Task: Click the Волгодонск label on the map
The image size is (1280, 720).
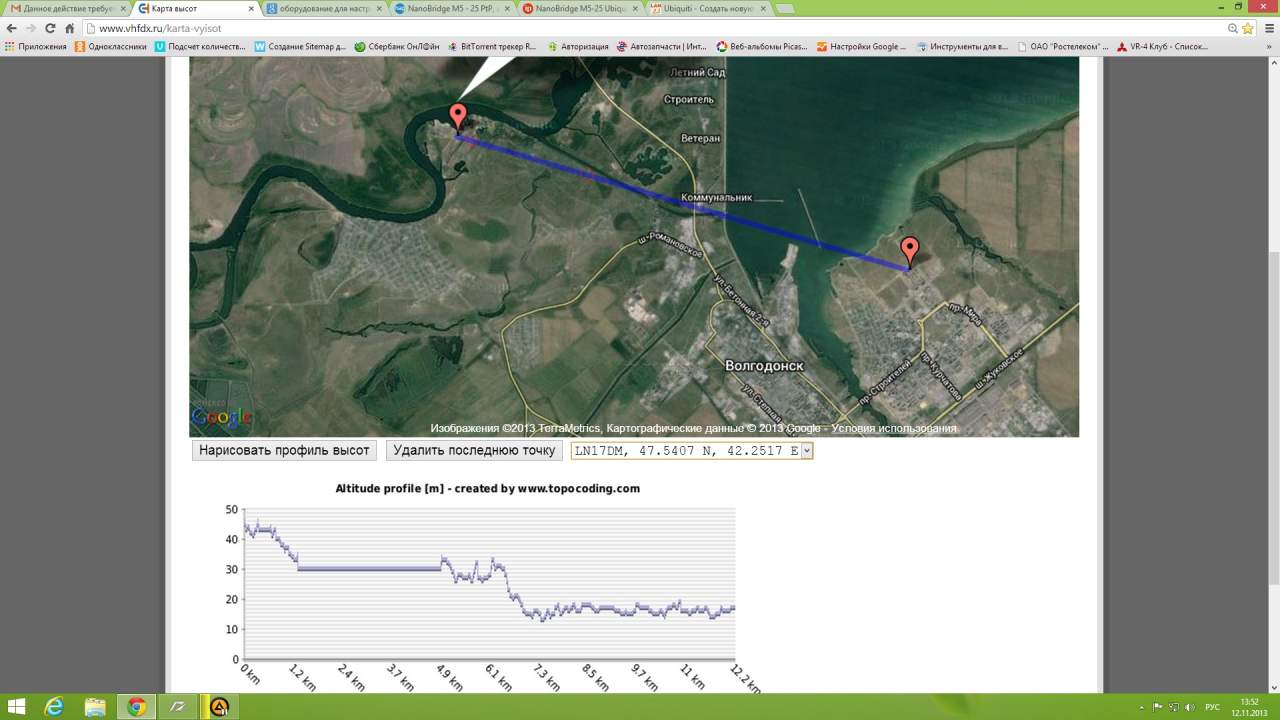Action: 764,366
